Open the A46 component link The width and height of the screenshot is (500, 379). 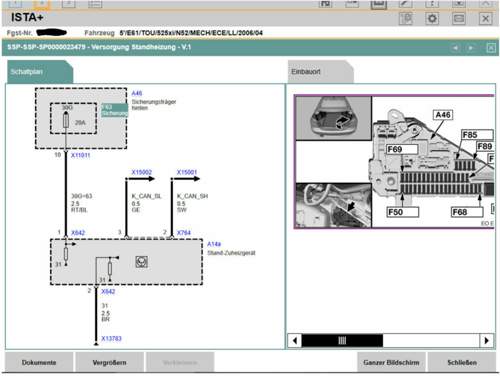tap(137, 93)
